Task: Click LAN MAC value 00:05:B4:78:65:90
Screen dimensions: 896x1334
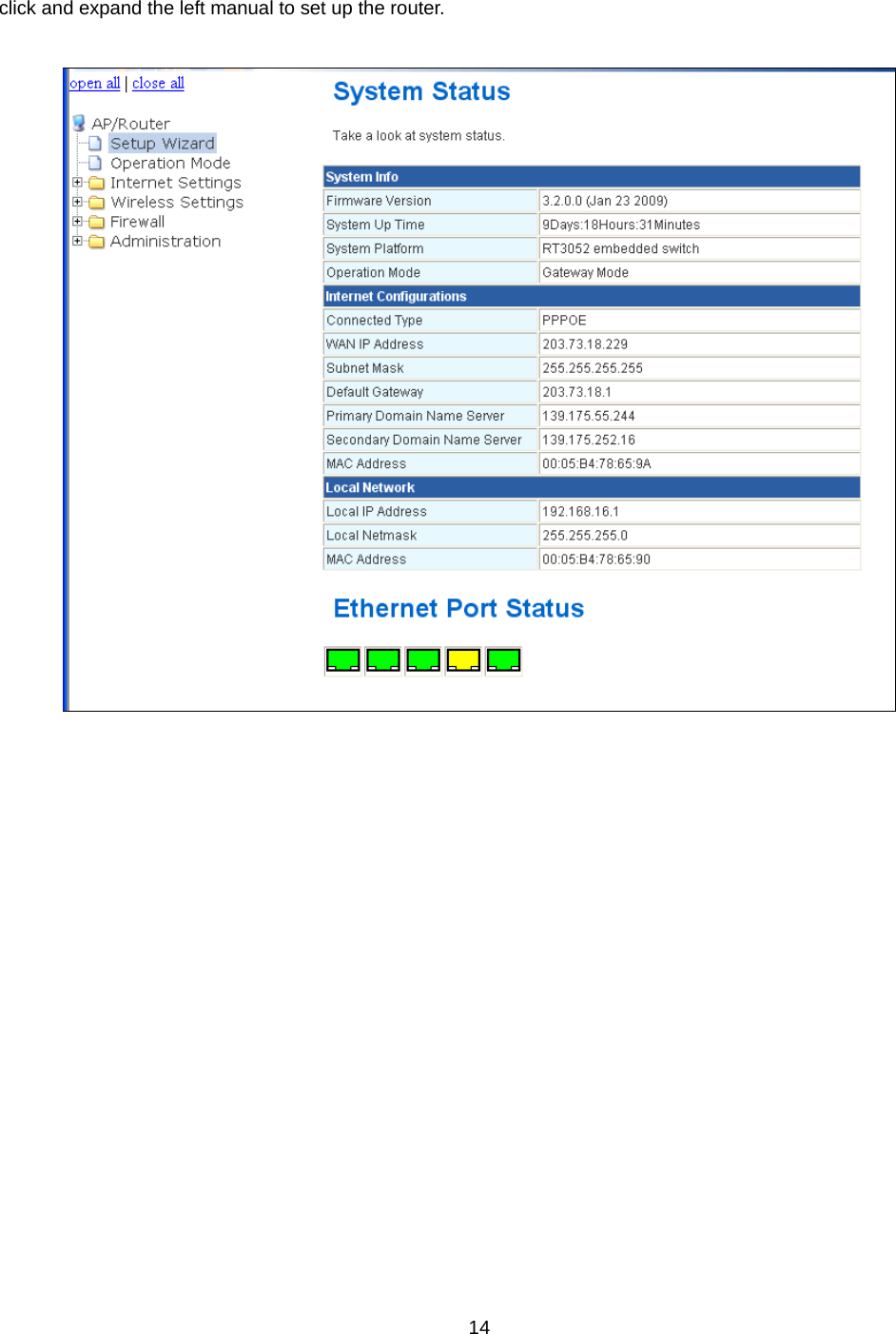Action: tap(596, 559)
